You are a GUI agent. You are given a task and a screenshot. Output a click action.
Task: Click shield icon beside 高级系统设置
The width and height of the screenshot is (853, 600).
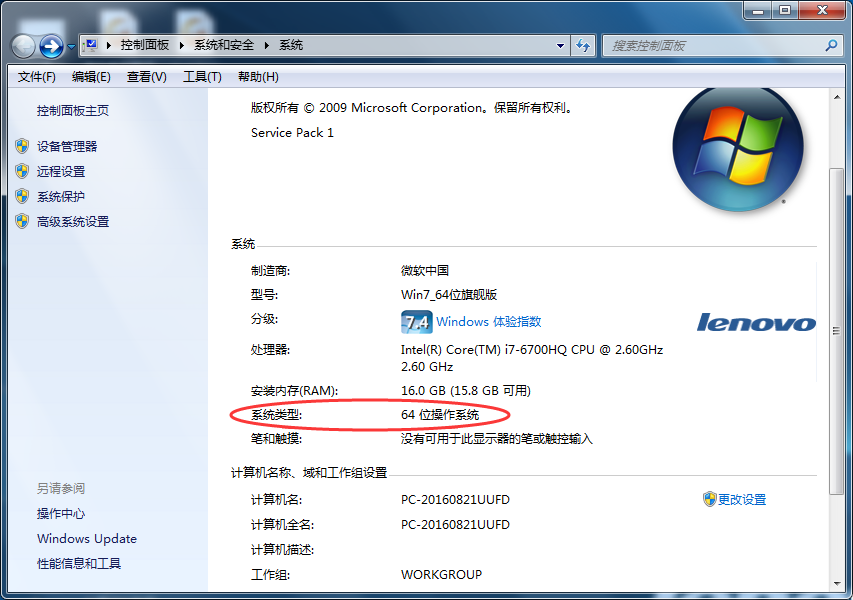22,221
